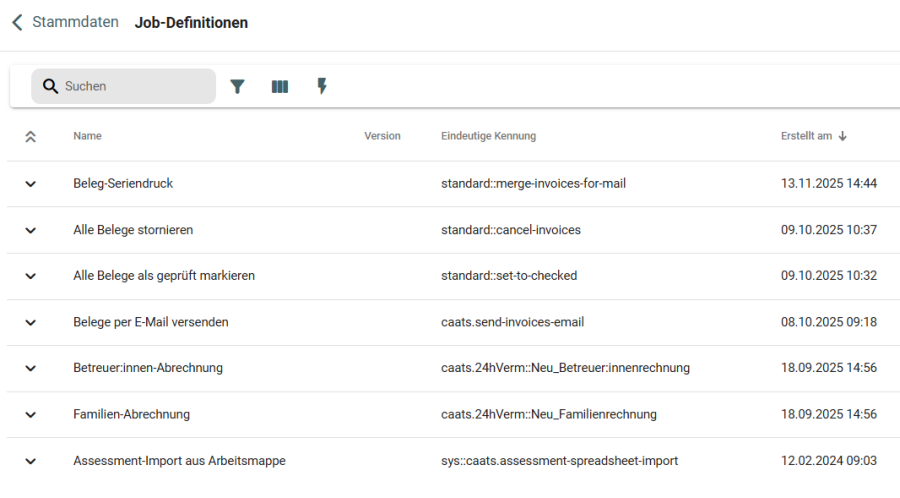The height and width of the screenshot is (498, 900).
Task: Focus the Suchen search field
Action: [x=135, y=87]
